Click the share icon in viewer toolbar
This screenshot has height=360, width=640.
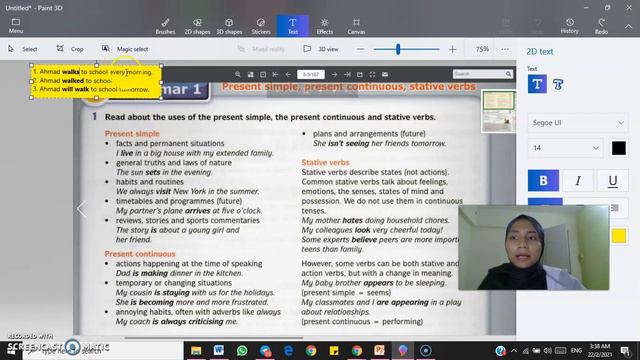(360, 74)
